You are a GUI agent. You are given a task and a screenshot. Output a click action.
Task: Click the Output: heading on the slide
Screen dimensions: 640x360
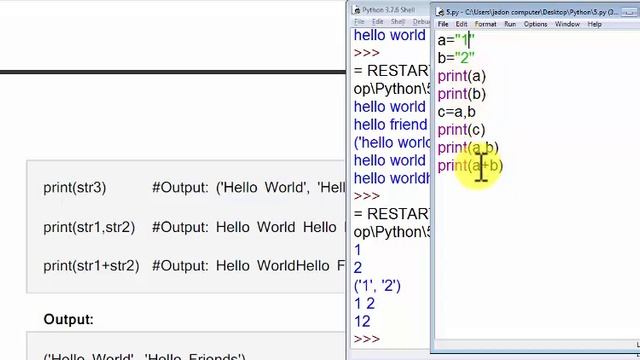[x=69, y=319]
